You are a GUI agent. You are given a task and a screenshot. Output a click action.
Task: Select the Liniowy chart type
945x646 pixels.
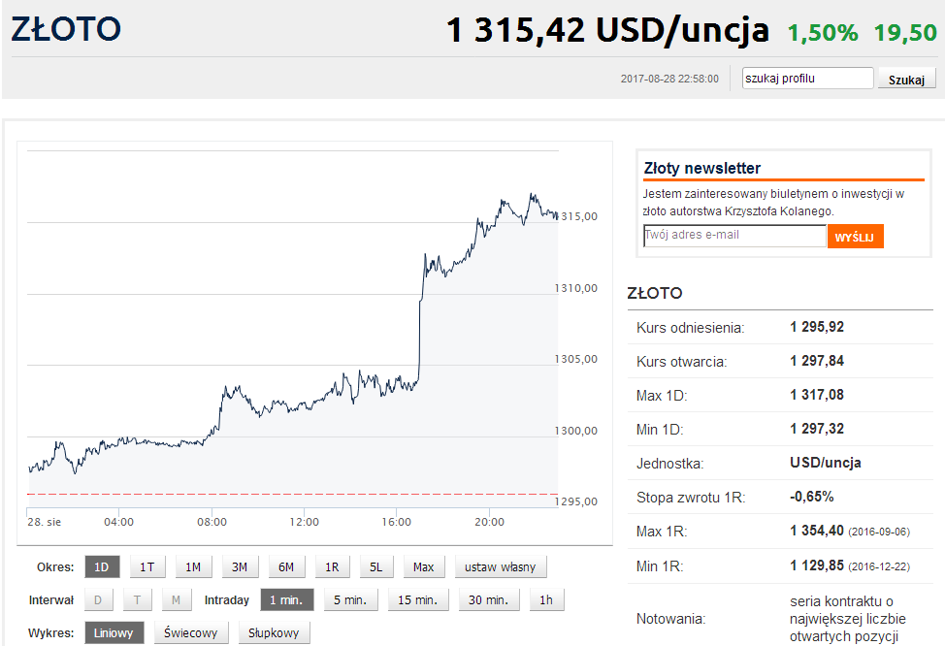tap(114, 633)
